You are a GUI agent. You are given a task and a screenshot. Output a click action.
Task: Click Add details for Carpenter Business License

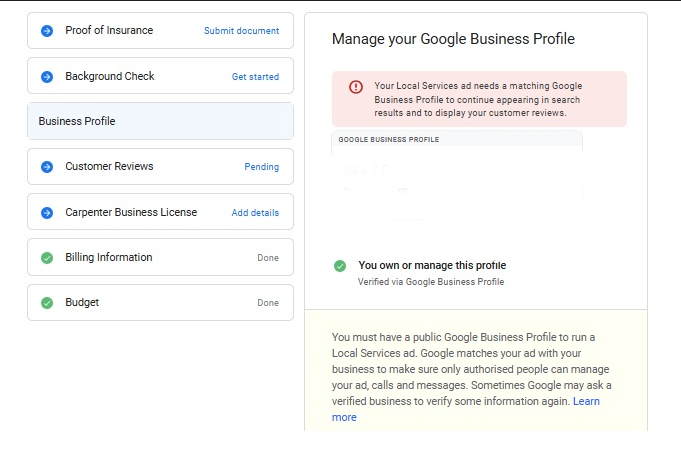click(x=255, y=213)
